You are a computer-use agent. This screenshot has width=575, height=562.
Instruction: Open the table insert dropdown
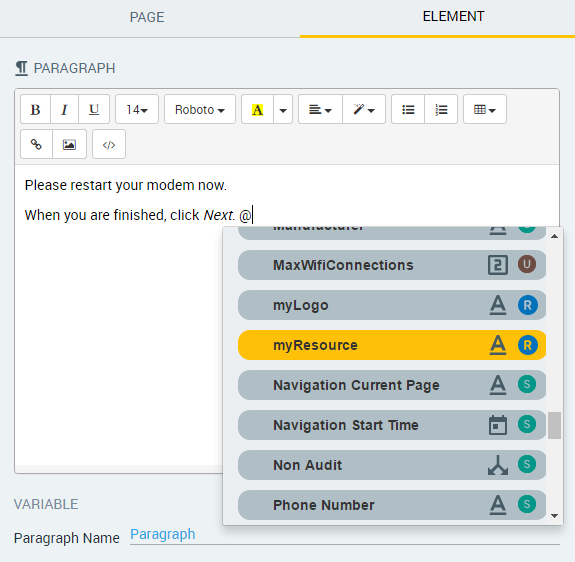coord(485,109)
